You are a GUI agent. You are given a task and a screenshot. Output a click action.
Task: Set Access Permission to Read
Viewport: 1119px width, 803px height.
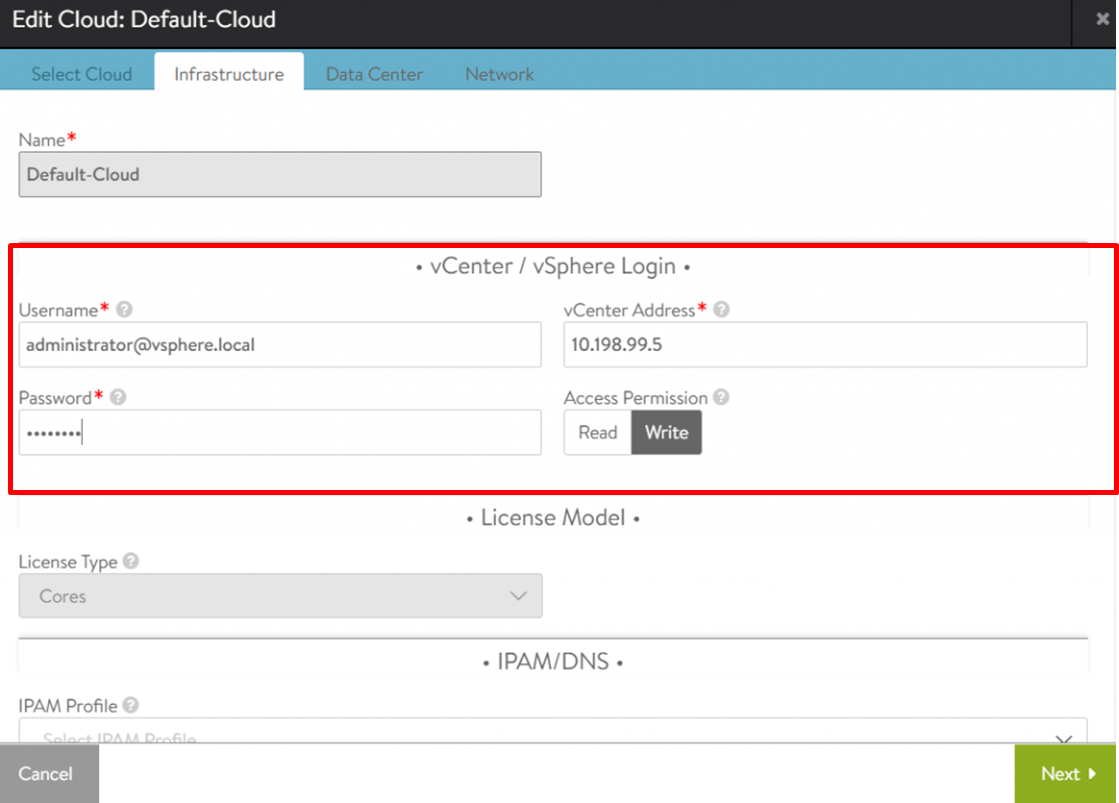click(597, 433)
